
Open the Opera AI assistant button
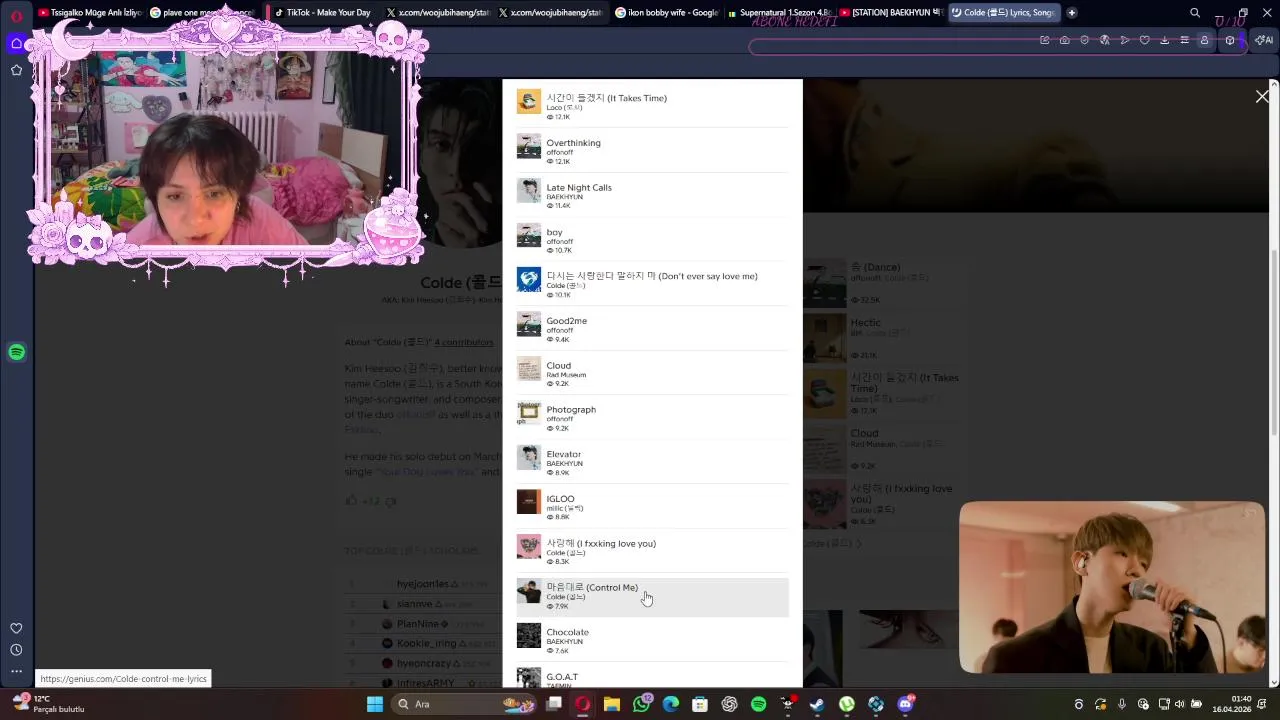point(1264,40)
